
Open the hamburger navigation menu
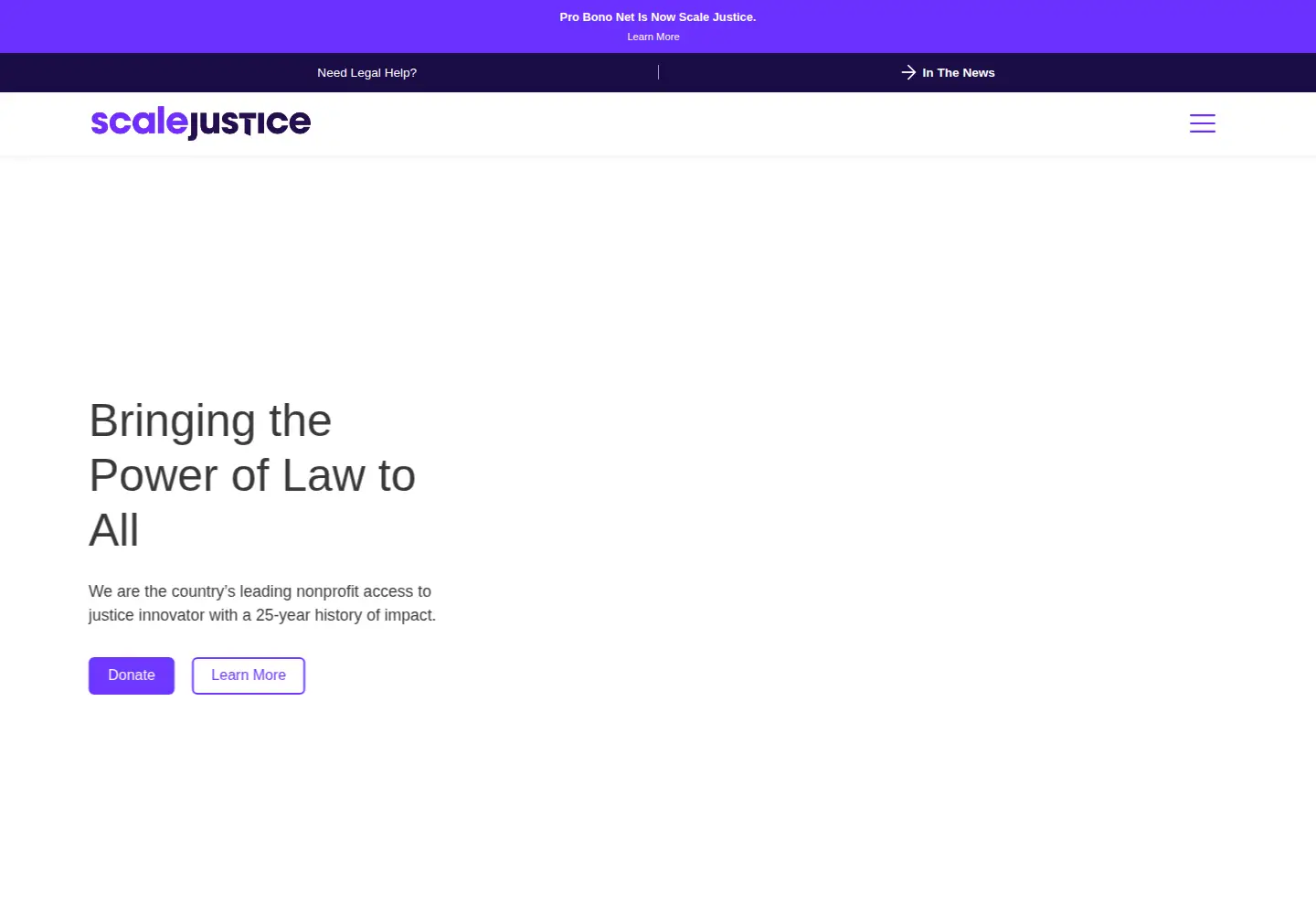pyautogui.click(x=1202, y=123)
